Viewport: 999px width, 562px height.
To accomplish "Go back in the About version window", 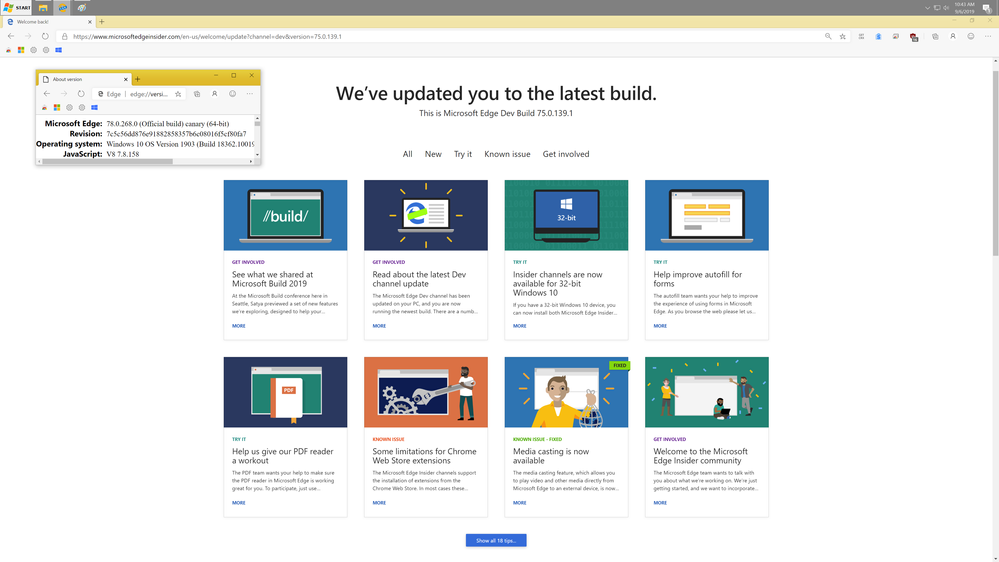I will point(47,94).
